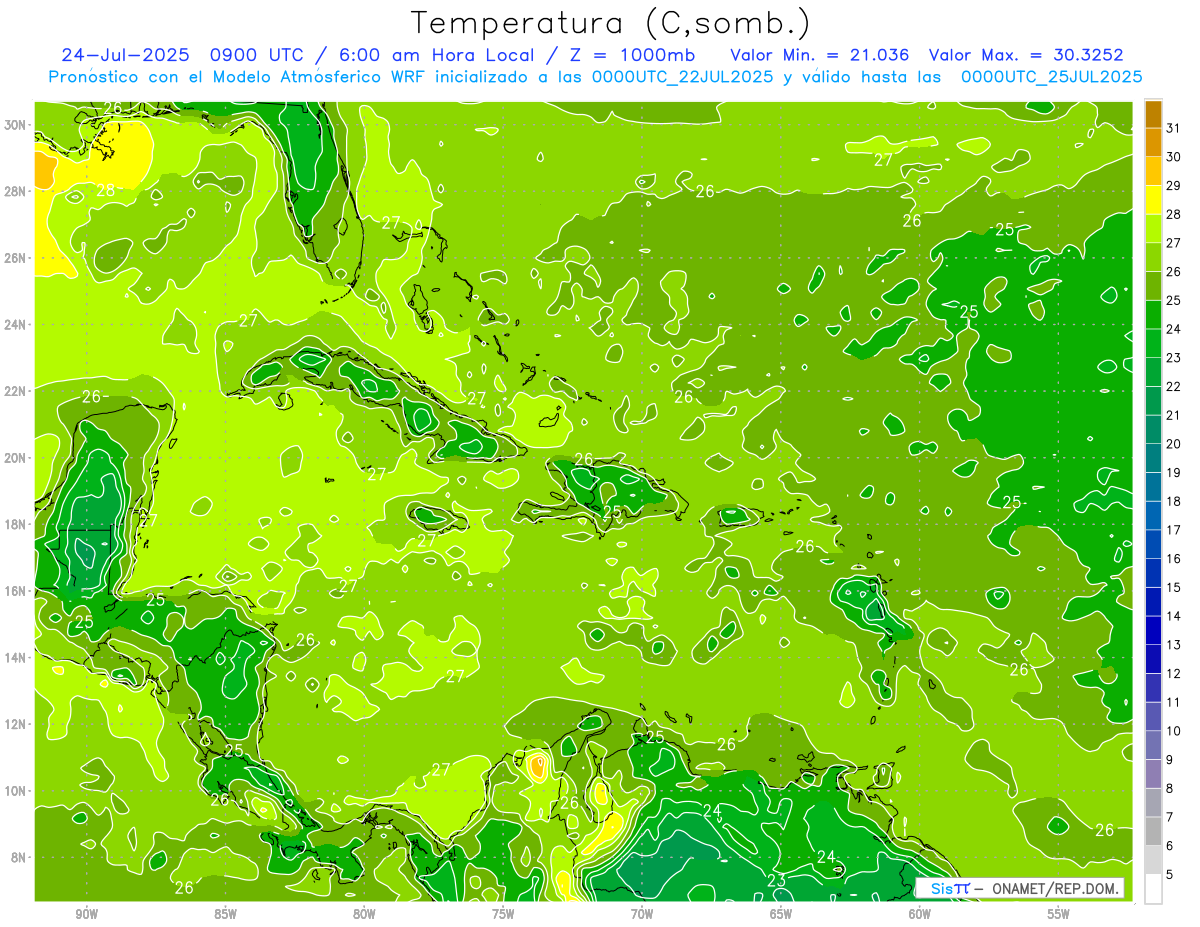The image size is (1200, 927).
Task: Click the value 30 on the color scale
Action: point(1174,157)
